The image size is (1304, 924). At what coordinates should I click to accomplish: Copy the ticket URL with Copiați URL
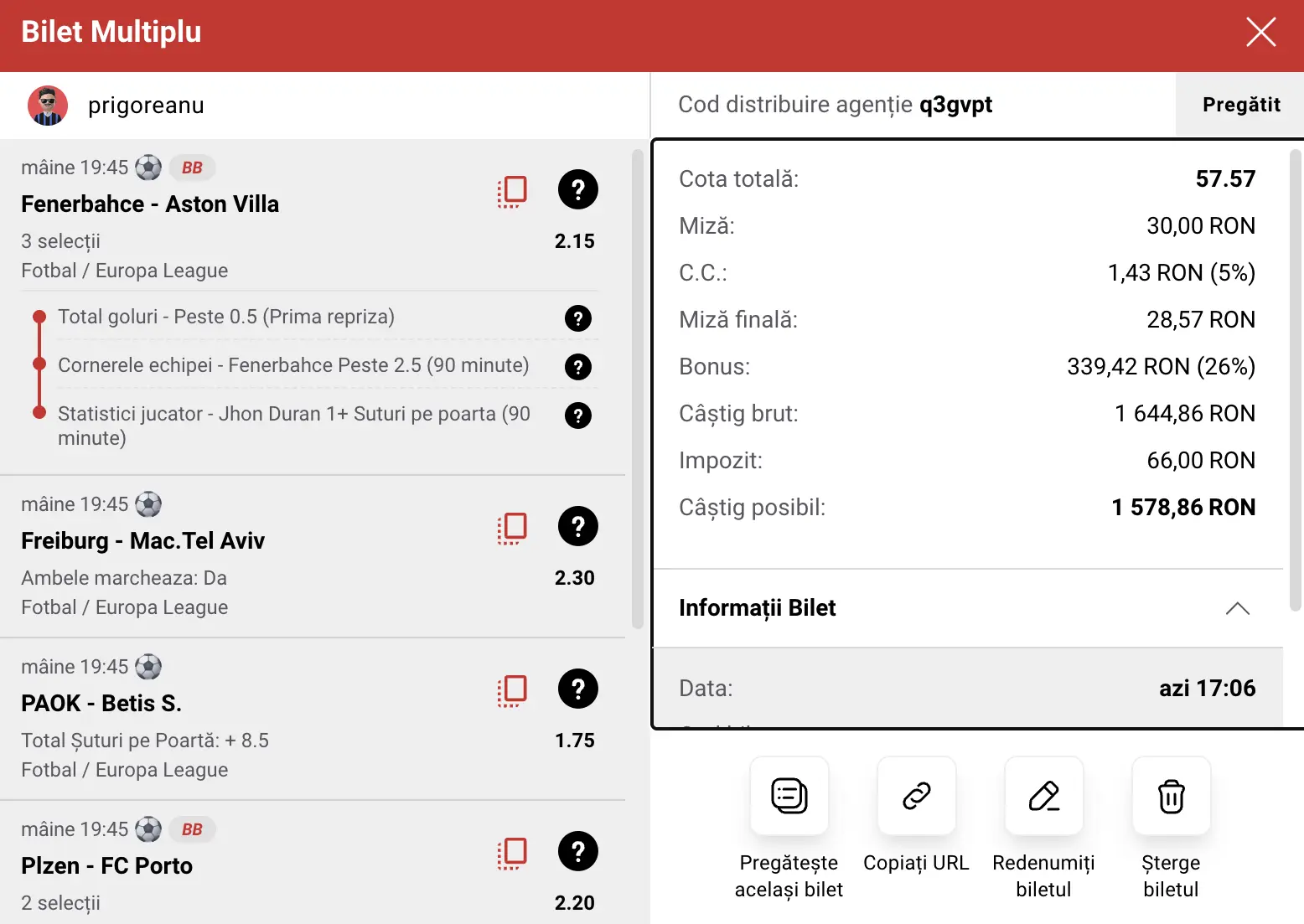(916, 797)
